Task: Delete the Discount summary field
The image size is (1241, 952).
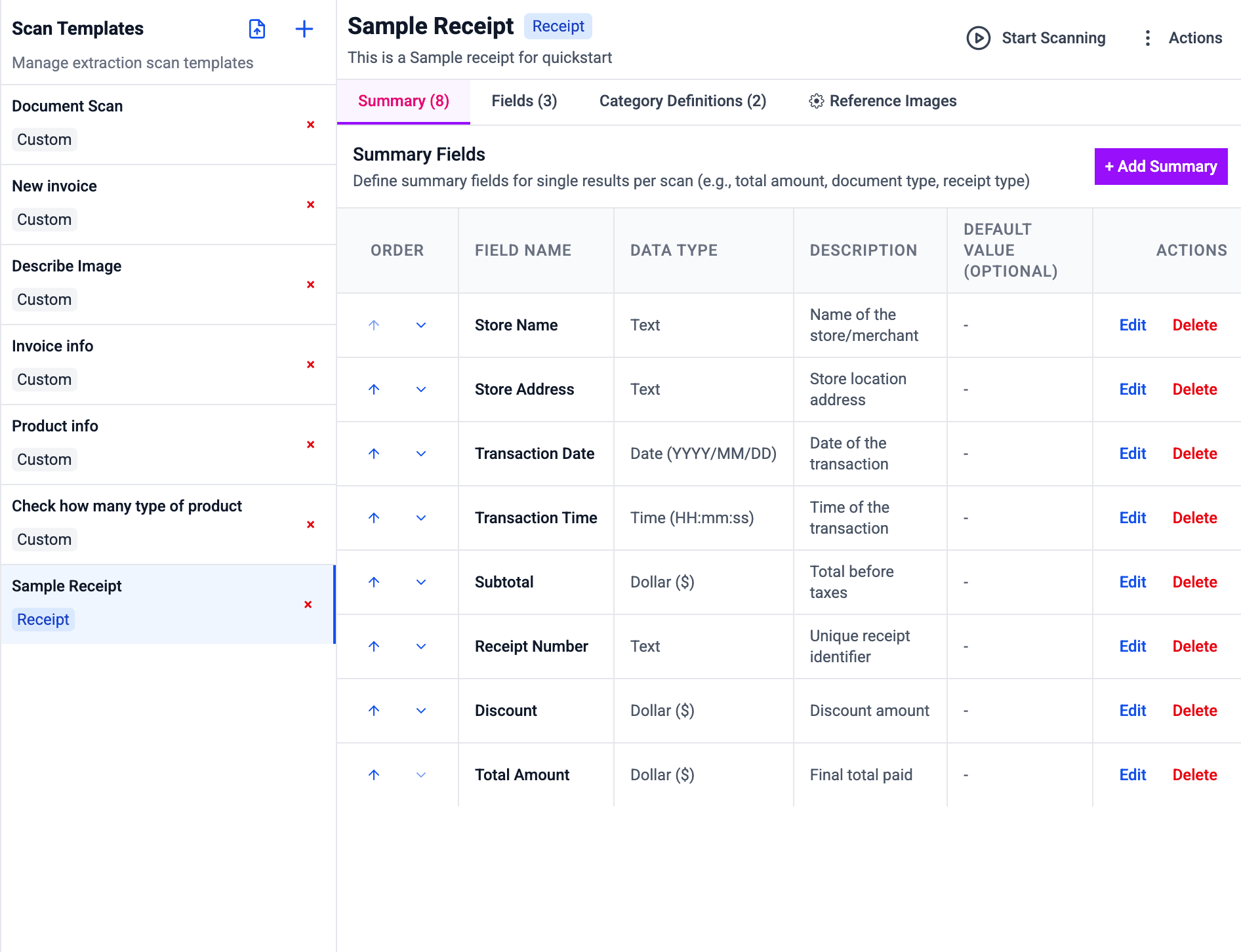Action: coord(1194,711)
